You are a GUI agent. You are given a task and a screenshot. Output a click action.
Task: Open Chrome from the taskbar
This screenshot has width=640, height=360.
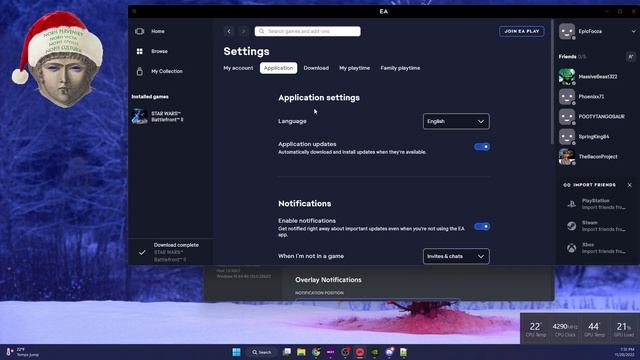click(x=316, y=352)
